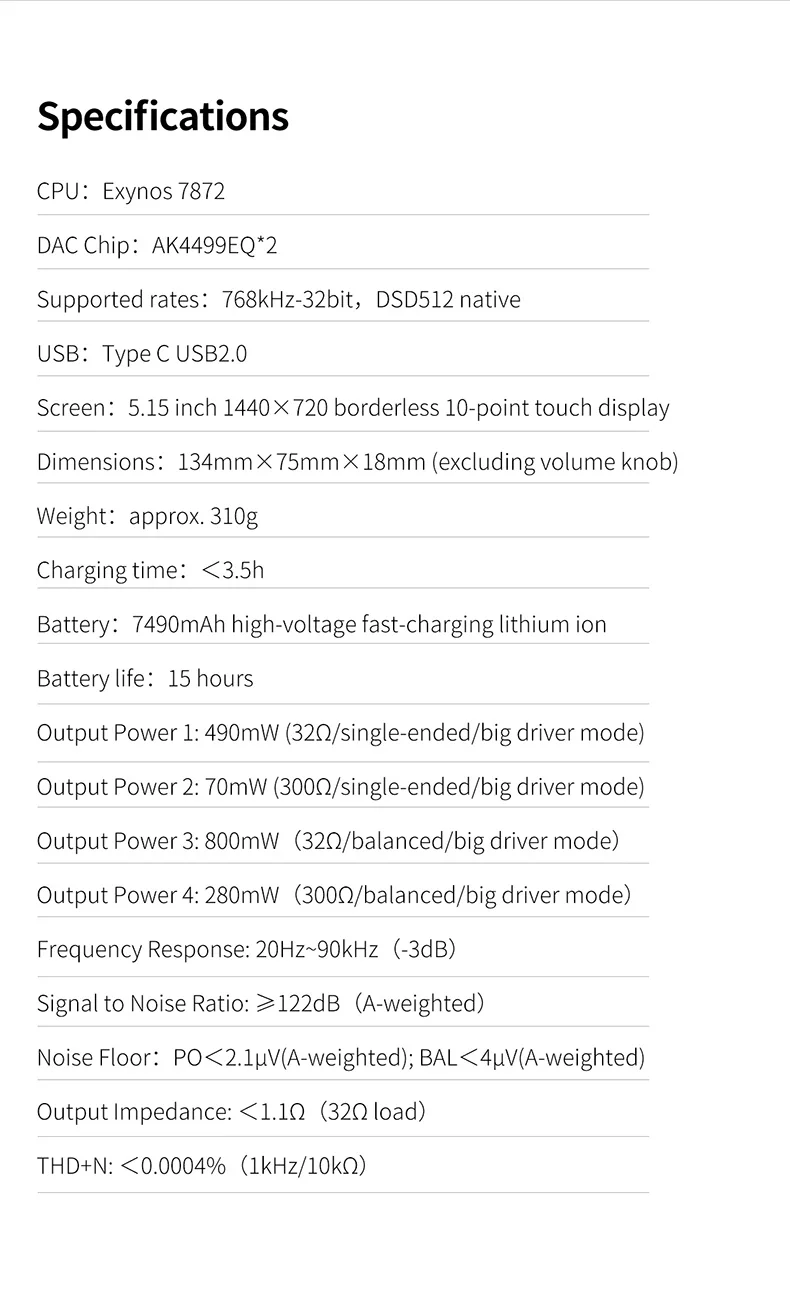The image size is (790, 1305).
Task: Click Output Power 2: 70mW row
Action: [x=341, y=787]
